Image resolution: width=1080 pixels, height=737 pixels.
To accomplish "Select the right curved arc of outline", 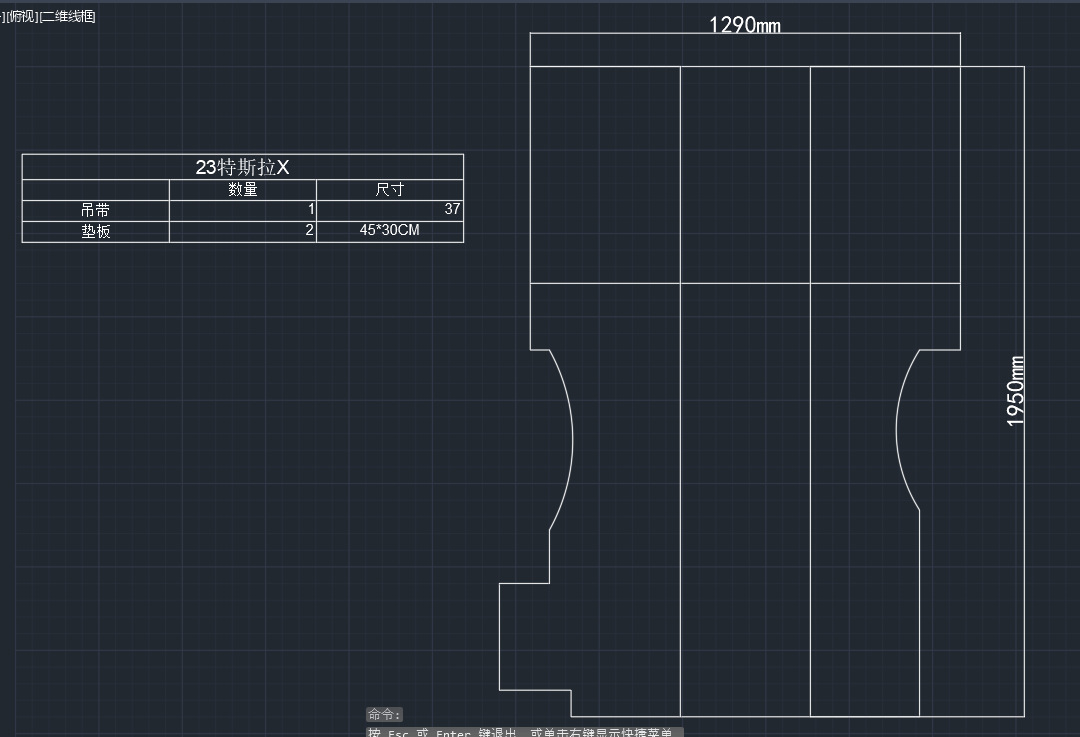I will click(x=897, y=430).
